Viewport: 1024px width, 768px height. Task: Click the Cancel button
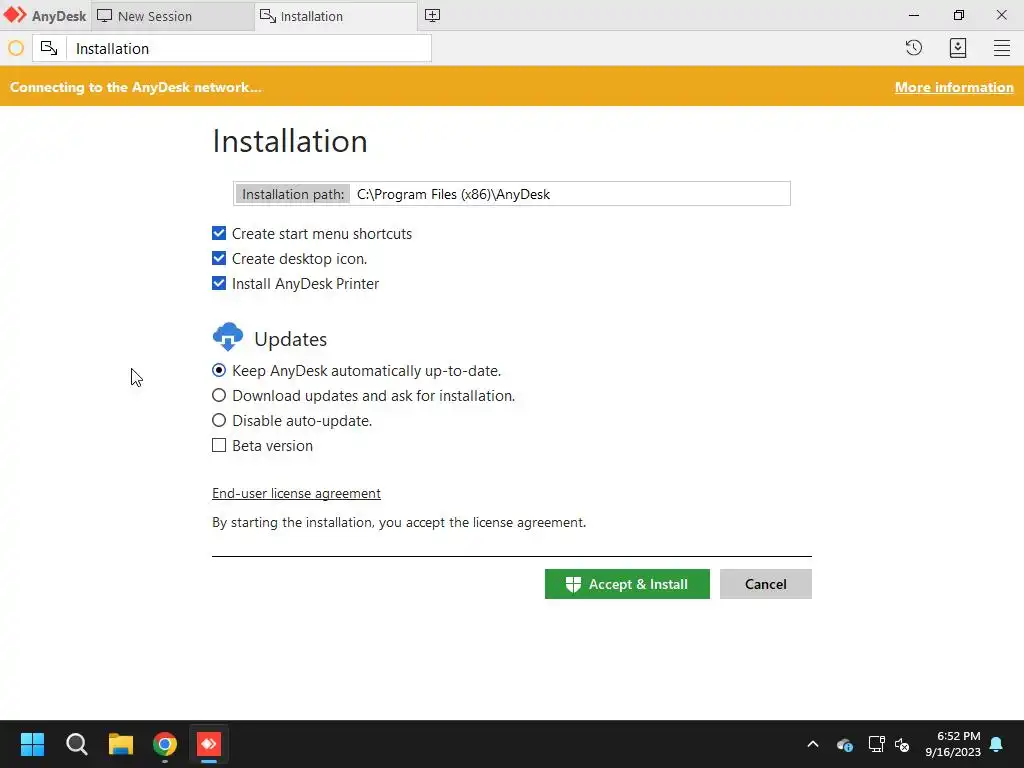pyautogui.click(x=765, y=584)
